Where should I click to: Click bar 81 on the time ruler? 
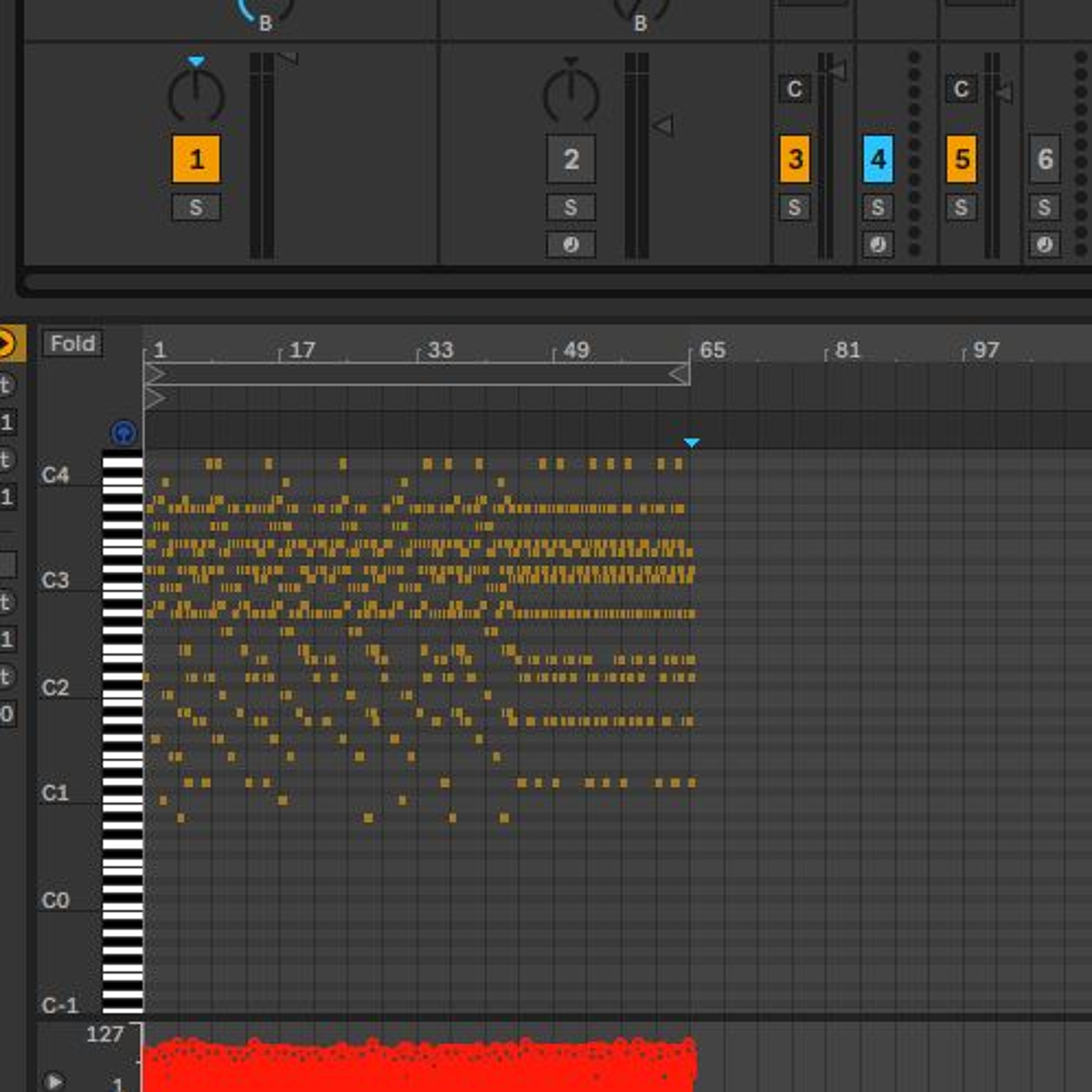848,351
